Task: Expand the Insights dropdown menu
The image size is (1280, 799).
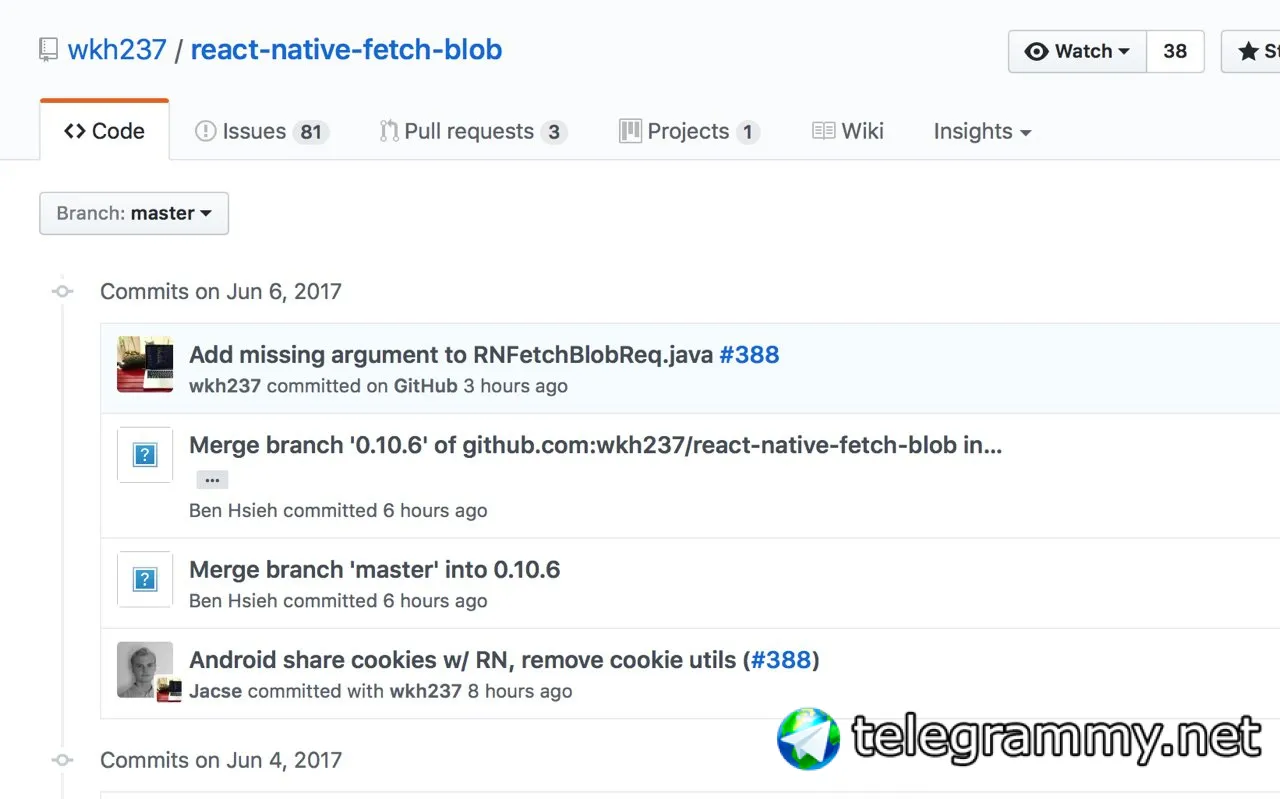Action: [982, 131]
